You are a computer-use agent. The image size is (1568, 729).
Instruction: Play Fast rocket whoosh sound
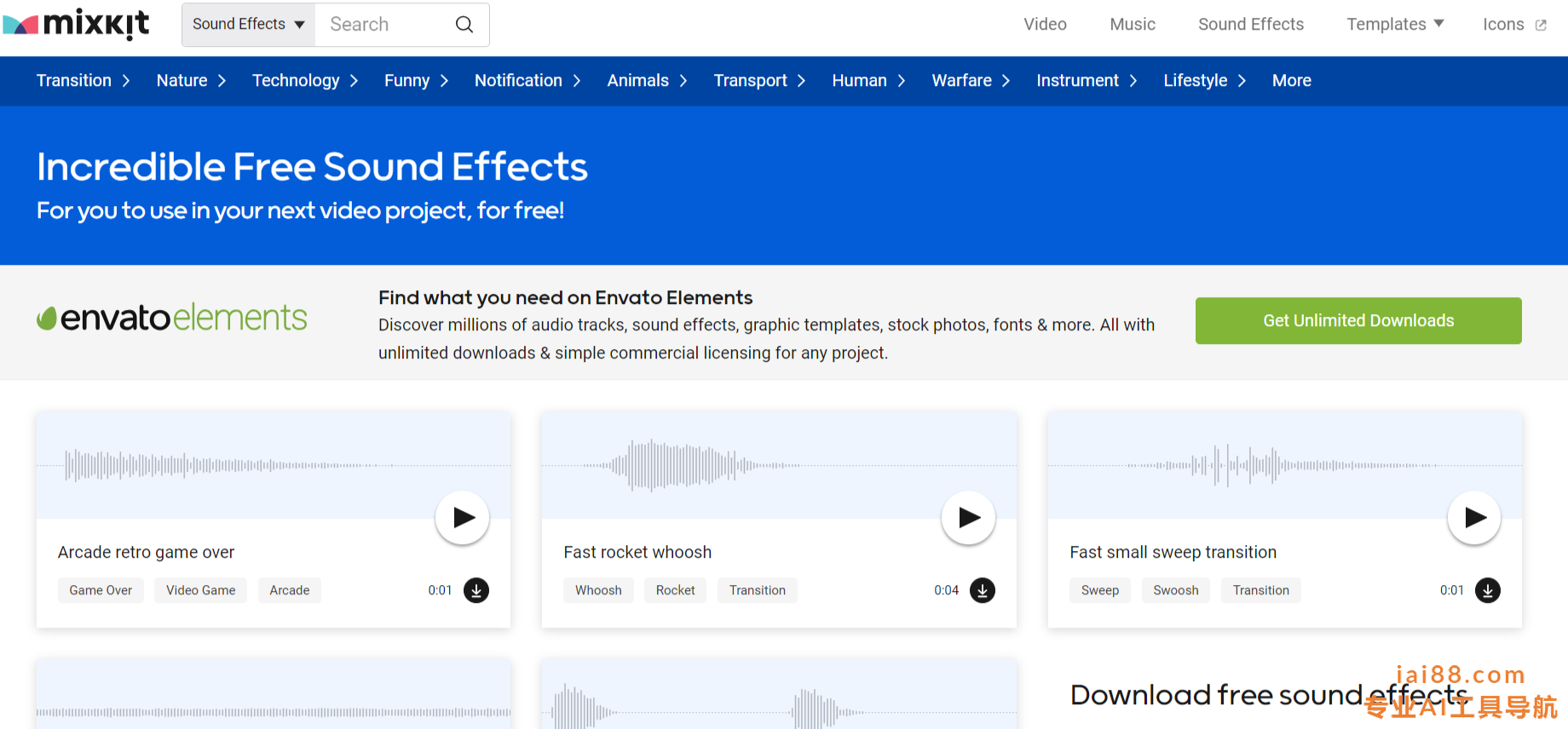[x=968, y=517]
